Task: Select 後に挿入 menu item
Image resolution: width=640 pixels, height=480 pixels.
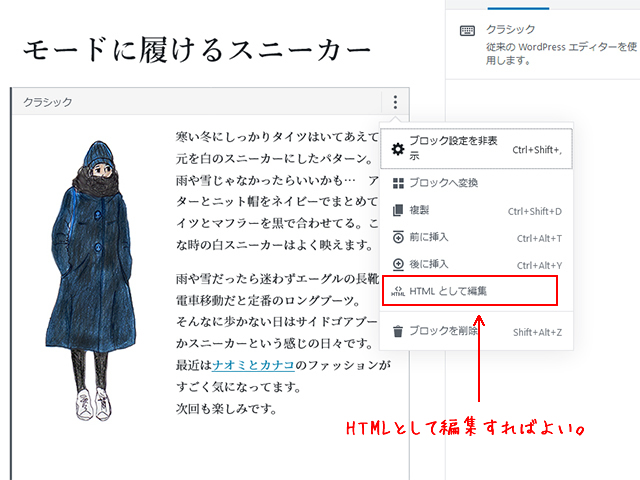Action: pos(476,264)
